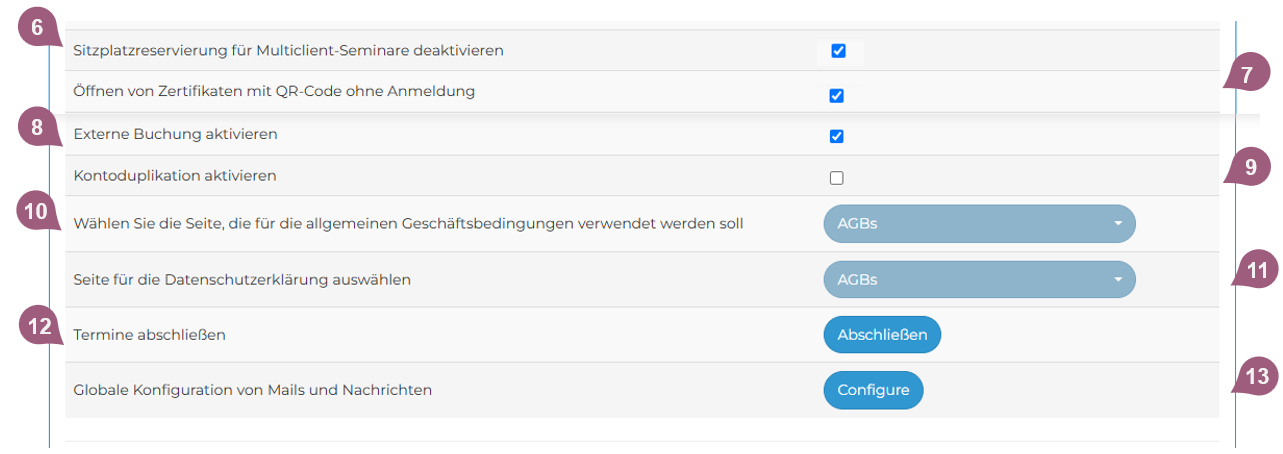
Task: Disable the Externe Buchung aktivieren checkbox
Action: coord(837,136)
